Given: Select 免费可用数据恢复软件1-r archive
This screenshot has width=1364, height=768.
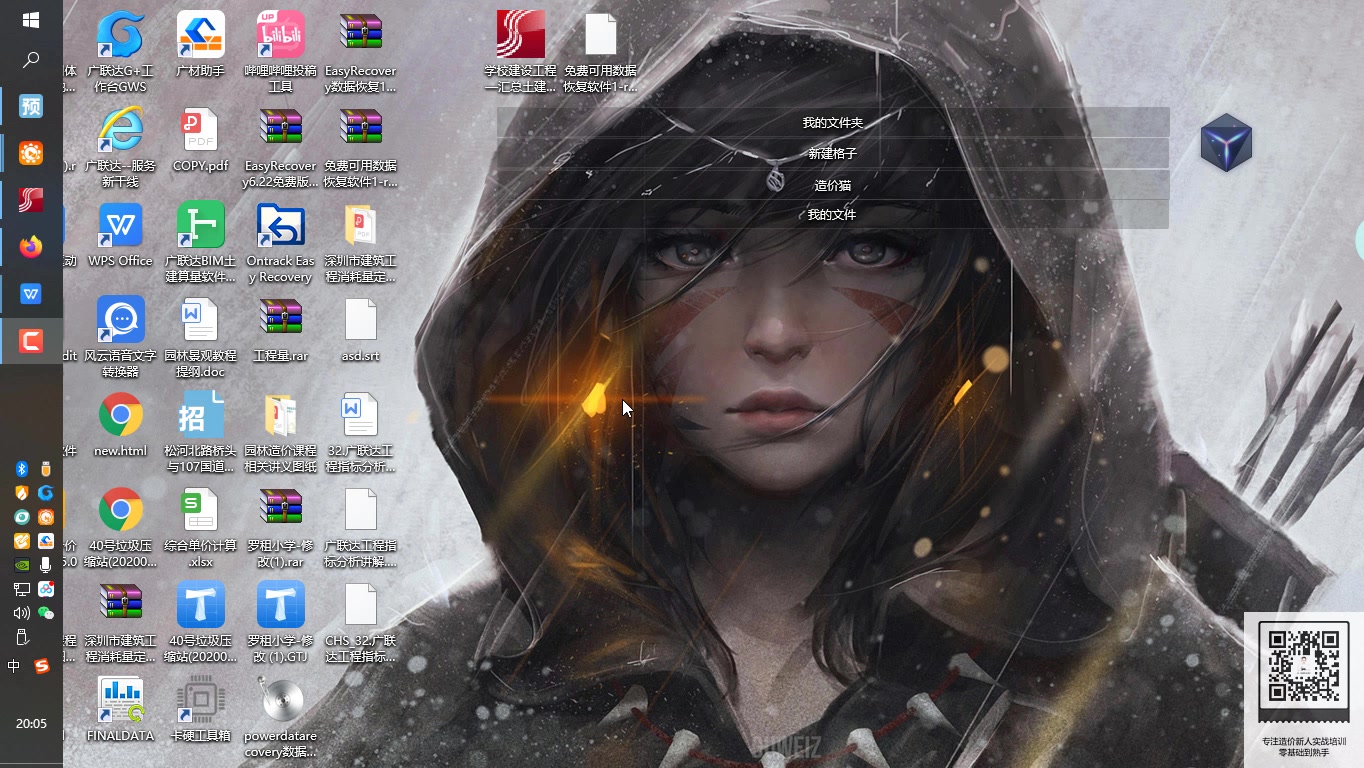Looking at the screenshot, I should [x=361, y=147].
